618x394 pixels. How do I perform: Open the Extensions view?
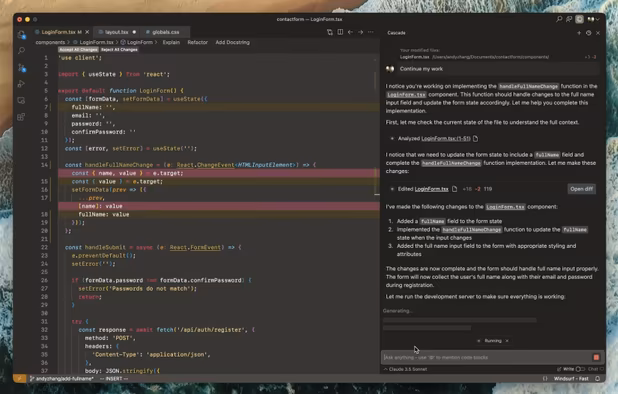coord(21,117)
